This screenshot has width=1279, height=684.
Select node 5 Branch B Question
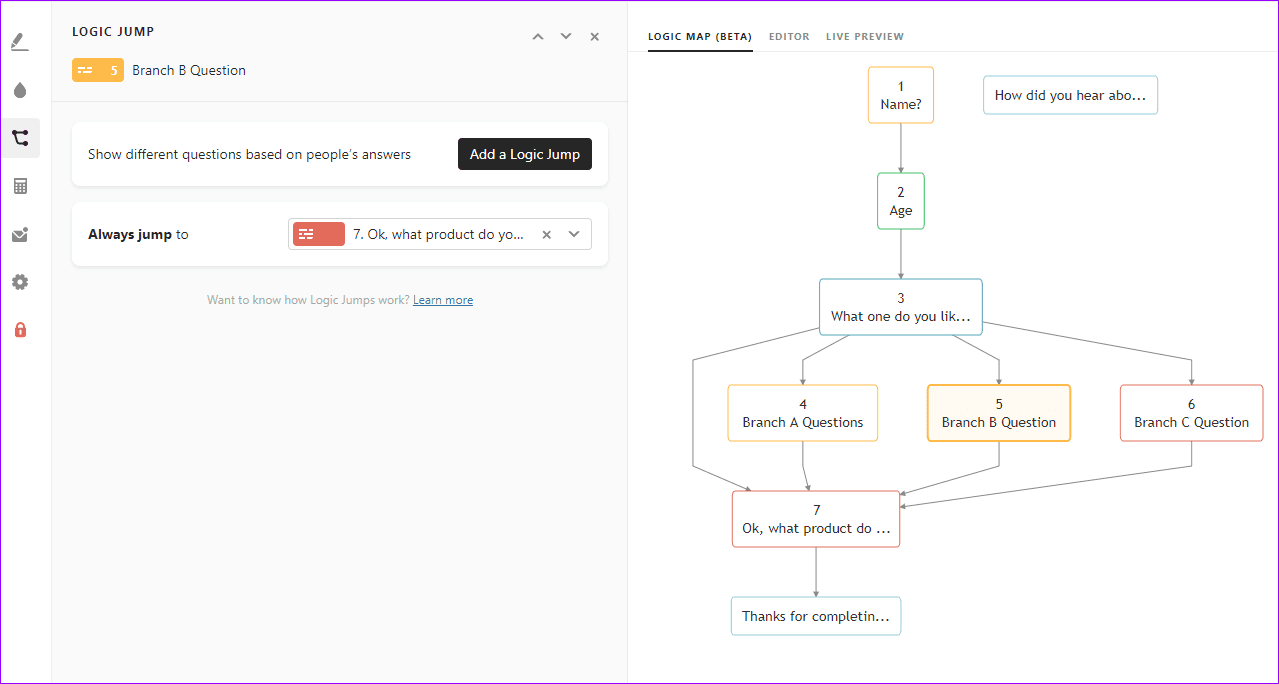[999, 413]
